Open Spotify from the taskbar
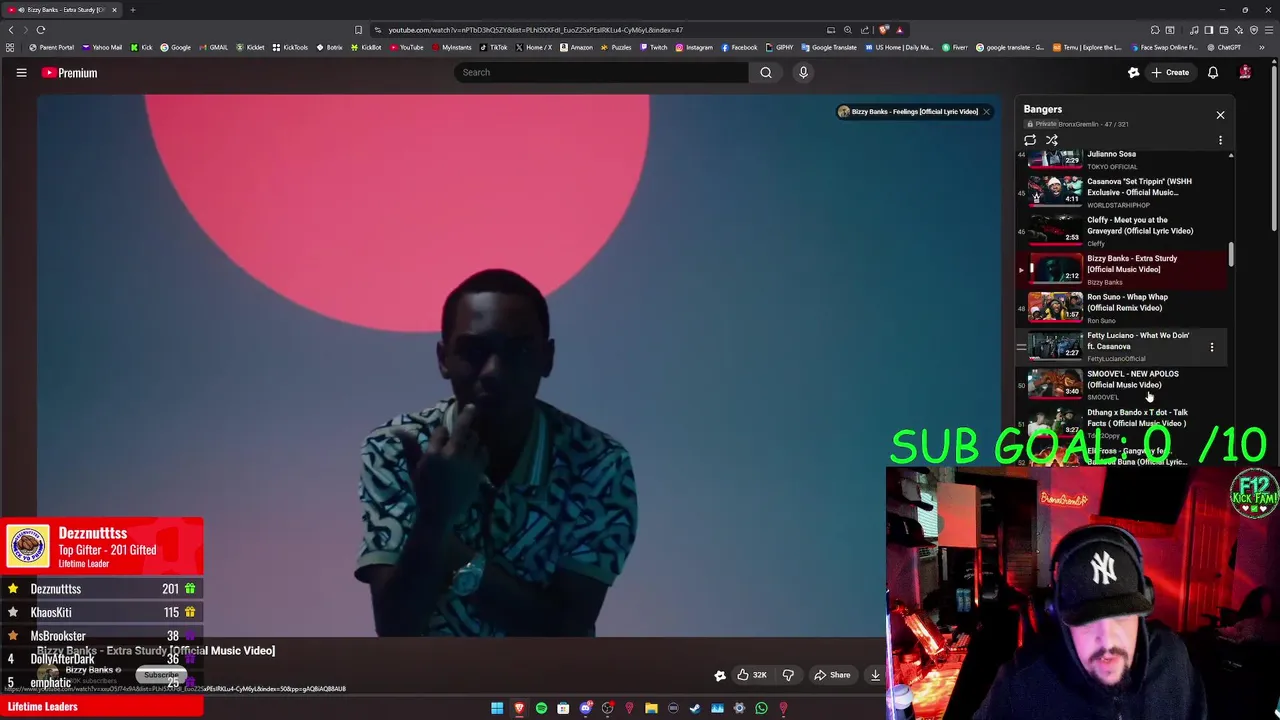 (x=541, y=708)
